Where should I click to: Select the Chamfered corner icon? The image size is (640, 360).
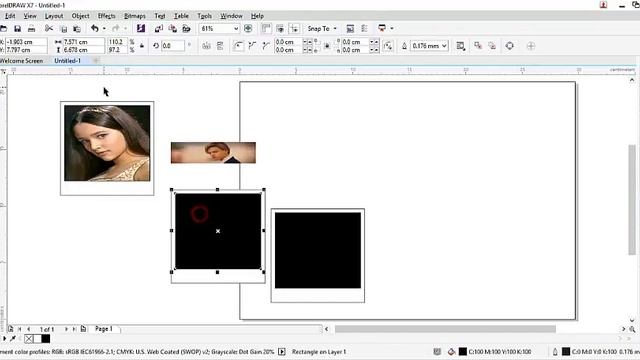tap(266, 46)
